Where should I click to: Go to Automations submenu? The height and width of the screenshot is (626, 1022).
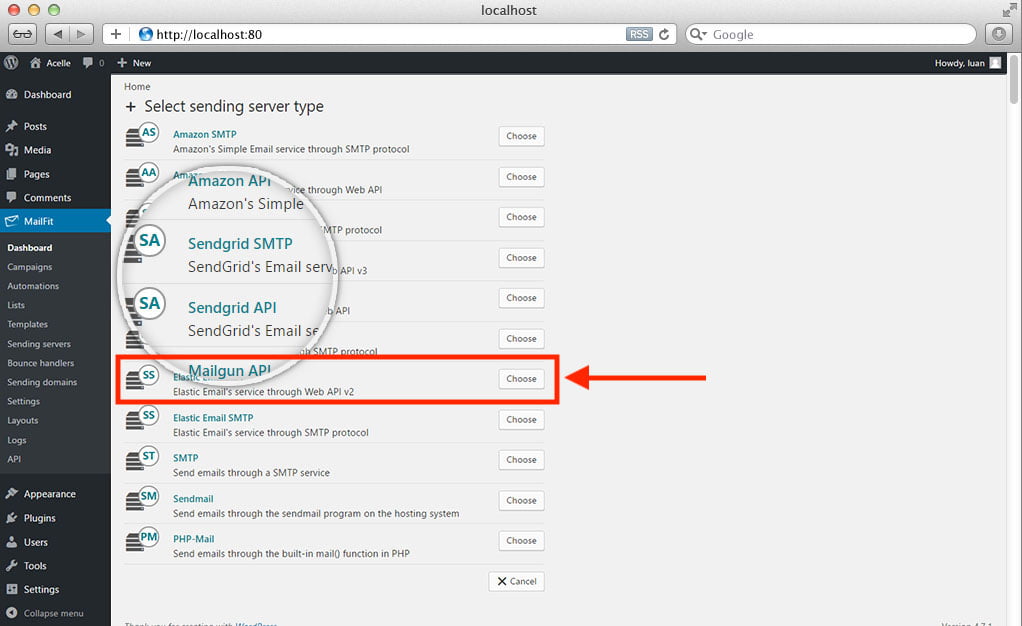(33, 286)
